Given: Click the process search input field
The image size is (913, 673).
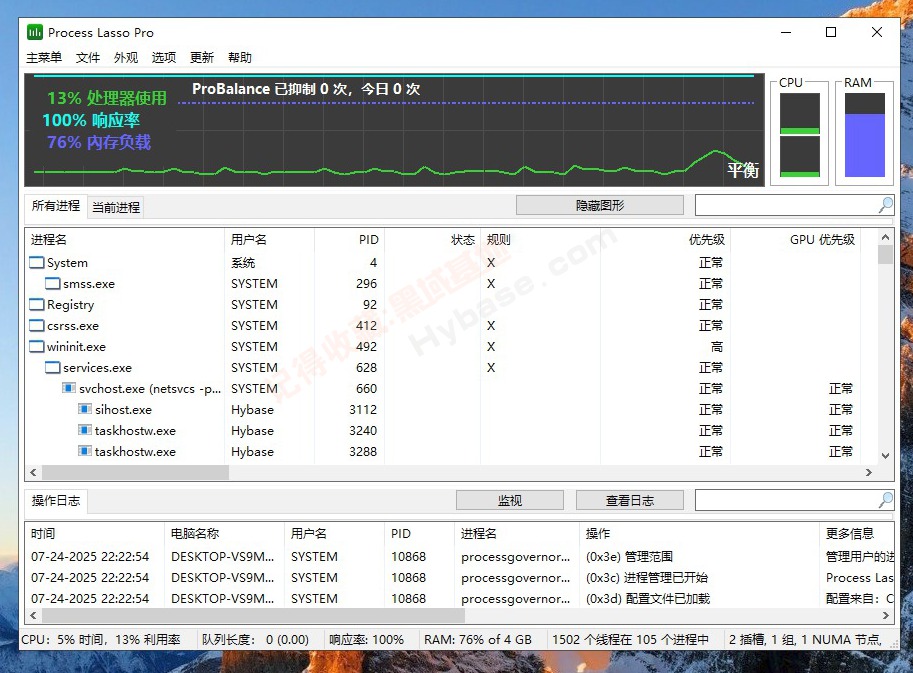Looking at the screenshot, I should pyautogui.click(x=787, y=205).
